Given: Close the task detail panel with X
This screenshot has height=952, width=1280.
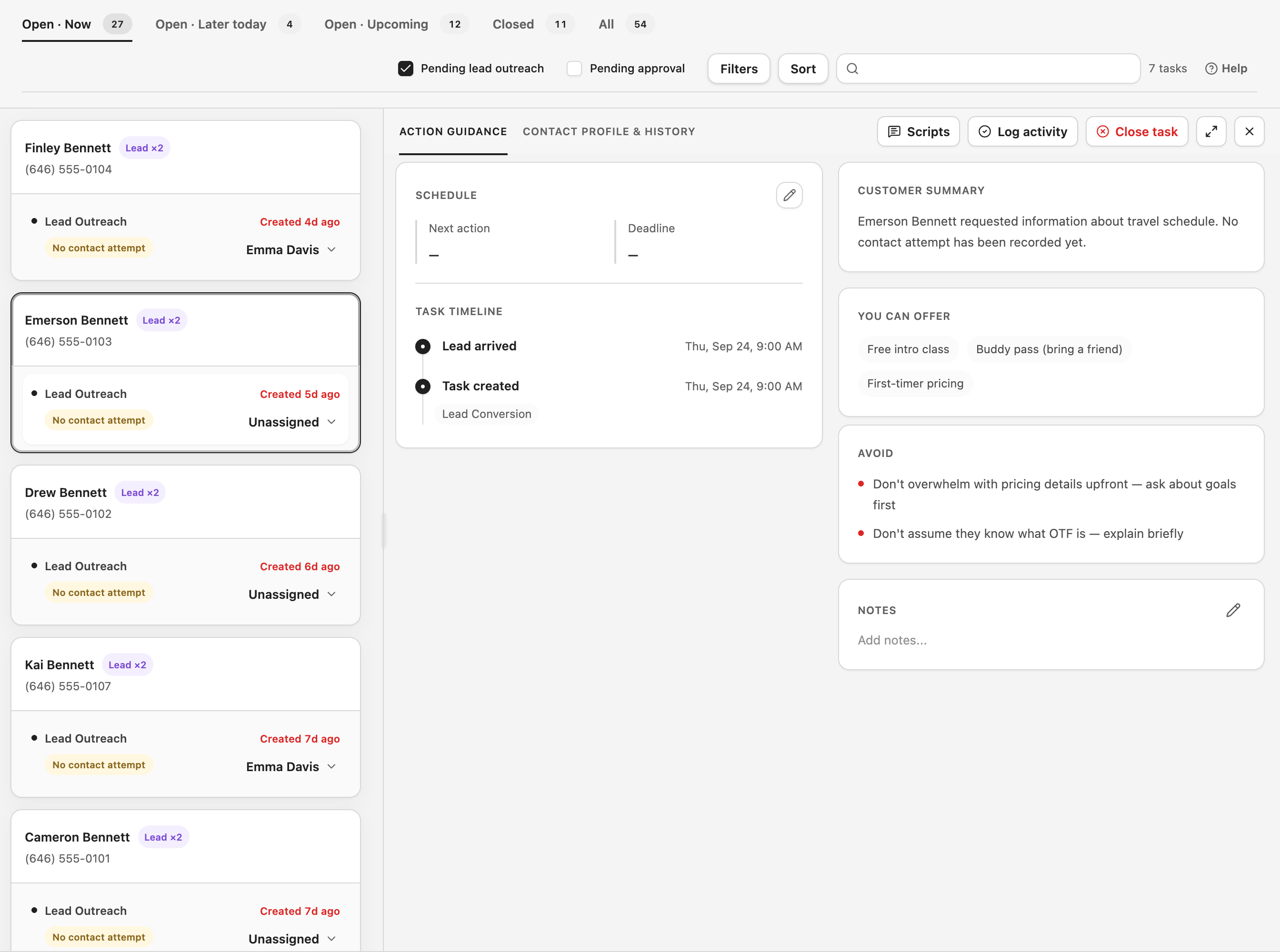Looking at the screenshot, I should 1249,131.
